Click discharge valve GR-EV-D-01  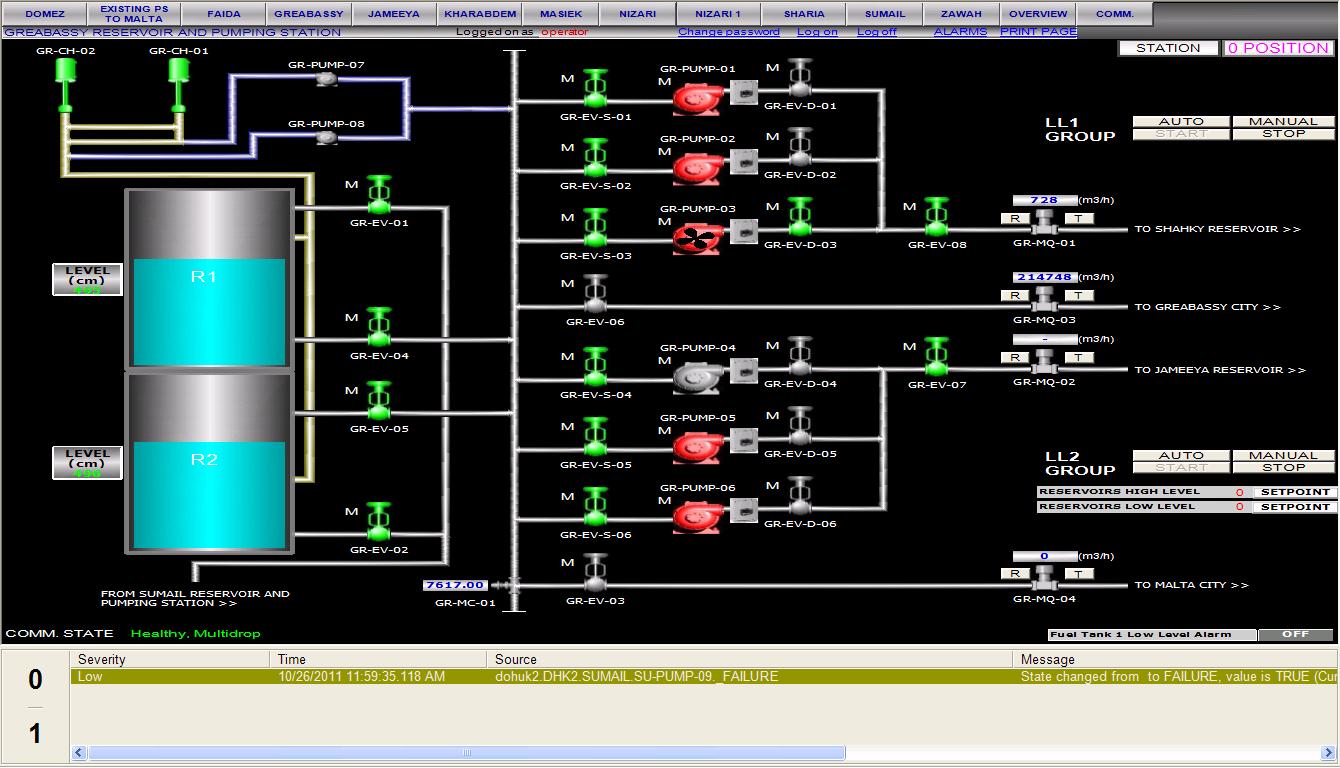pos(799,79)
